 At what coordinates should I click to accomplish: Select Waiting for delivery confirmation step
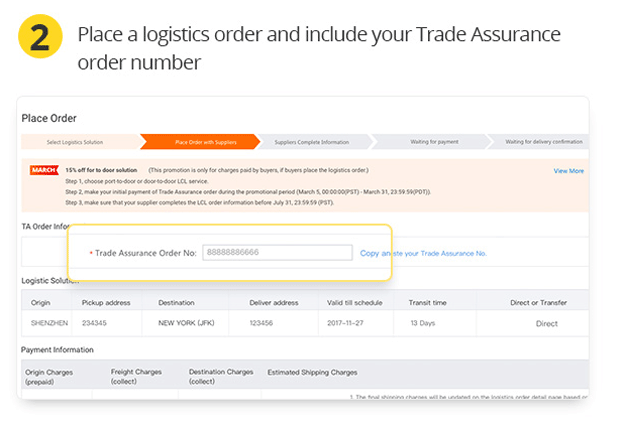(x=545, y=142)
